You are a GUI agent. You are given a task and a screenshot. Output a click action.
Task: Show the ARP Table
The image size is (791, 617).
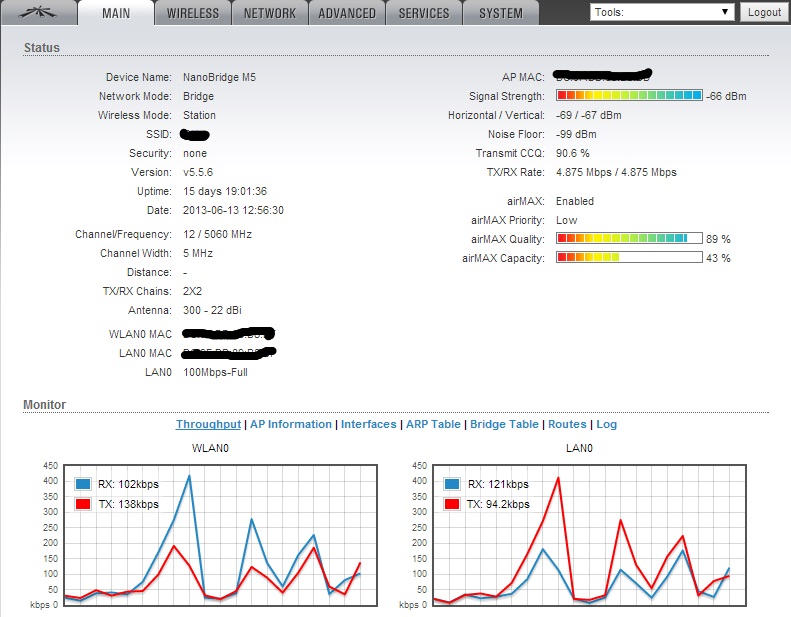point(433,424)
